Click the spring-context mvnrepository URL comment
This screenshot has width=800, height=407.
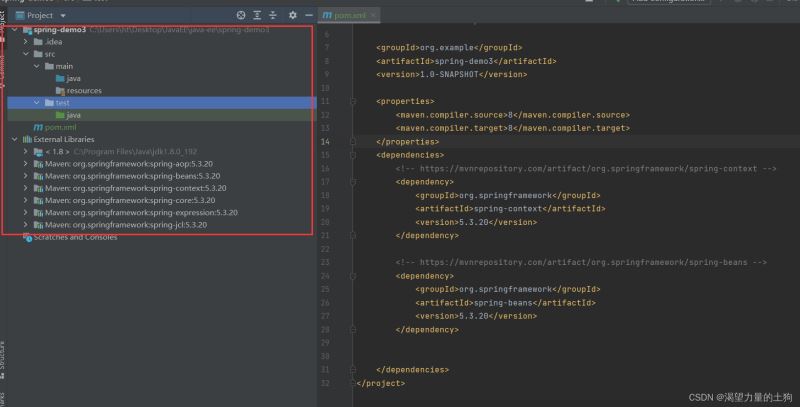(588, 169)
